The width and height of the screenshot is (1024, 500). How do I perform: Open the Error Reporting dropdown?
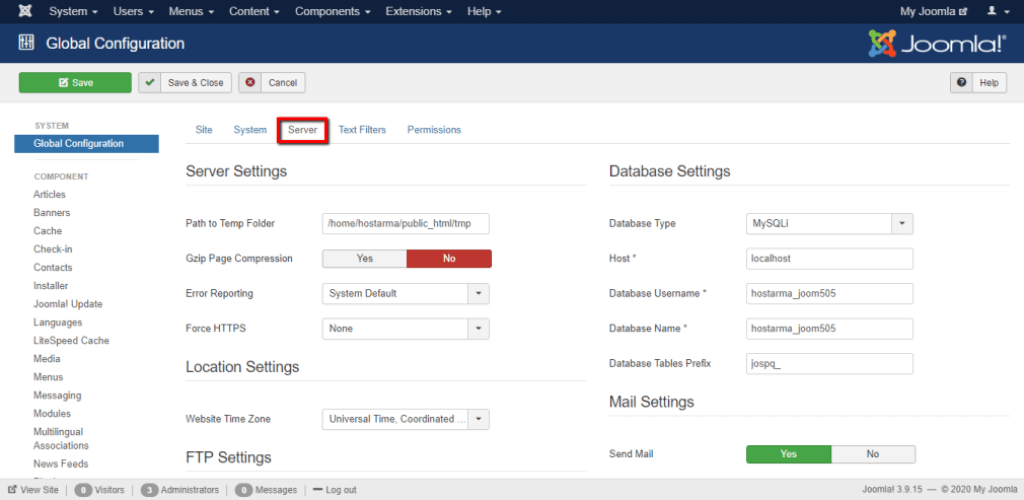point(406,294)
